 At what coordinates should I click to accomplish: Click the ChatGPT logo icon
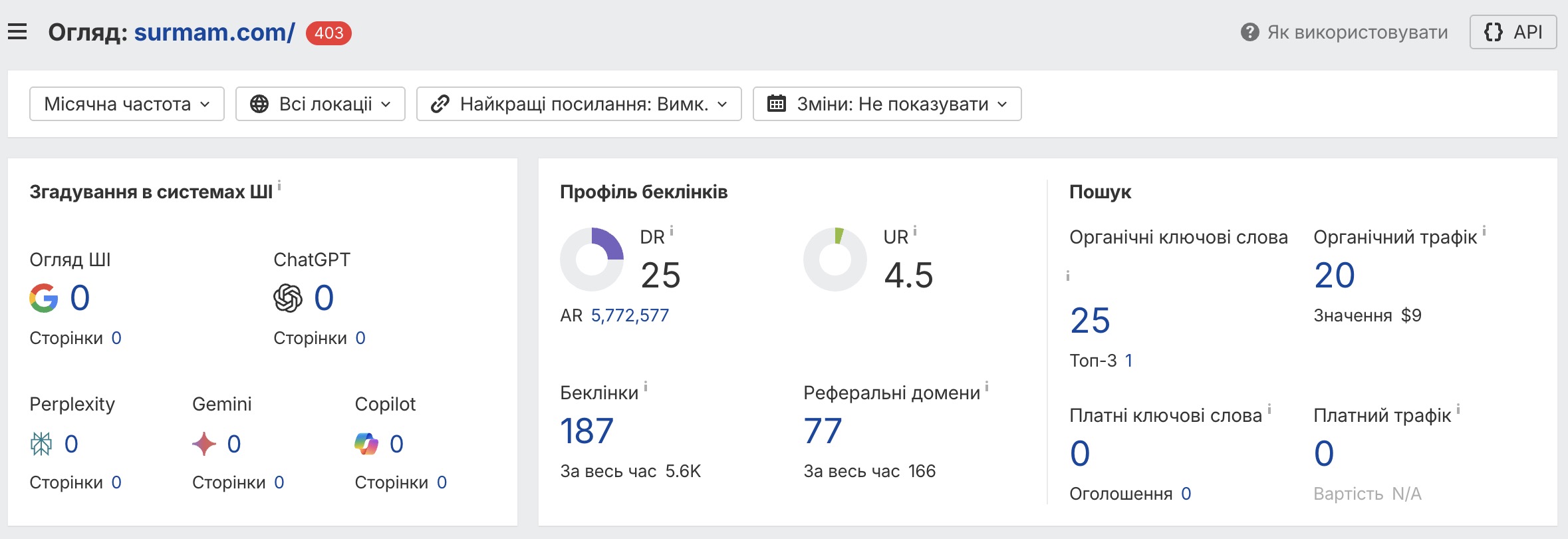(x=288, y=298)
